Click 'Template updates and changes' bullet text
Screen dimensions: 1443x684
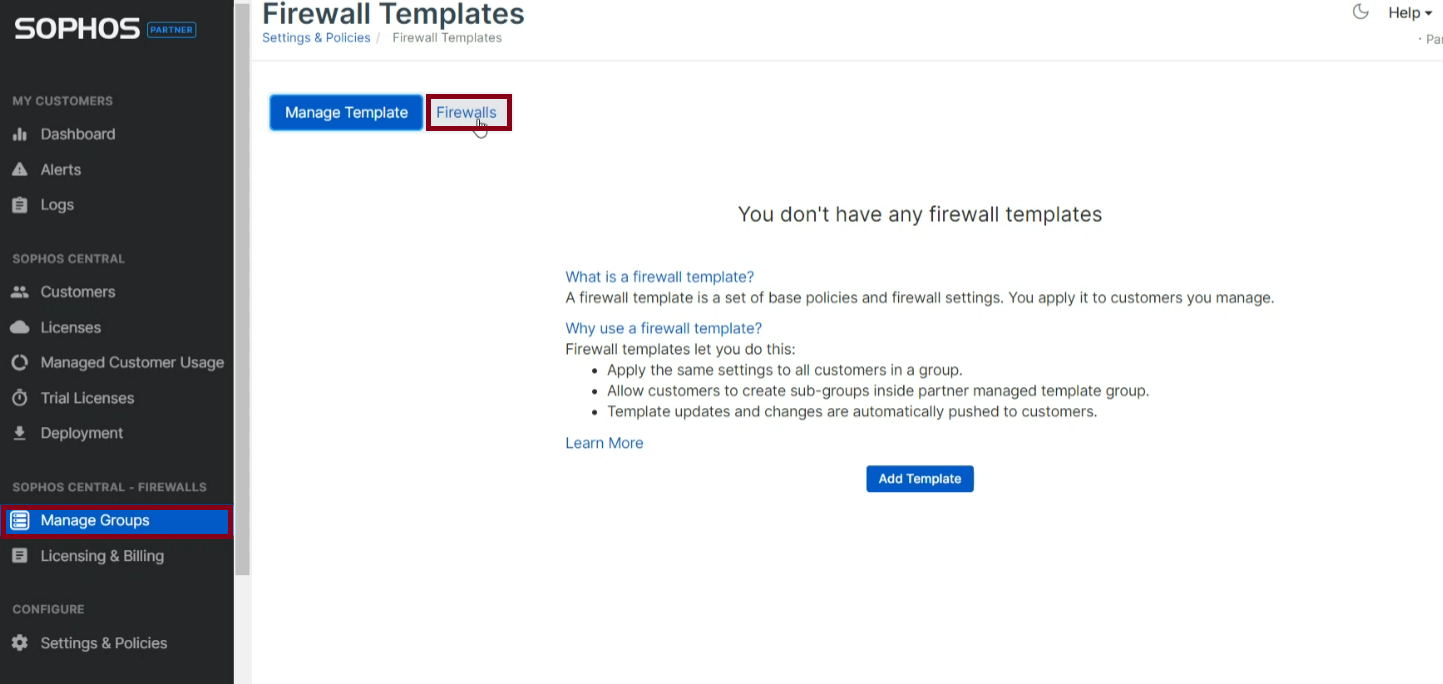point(852,412)
